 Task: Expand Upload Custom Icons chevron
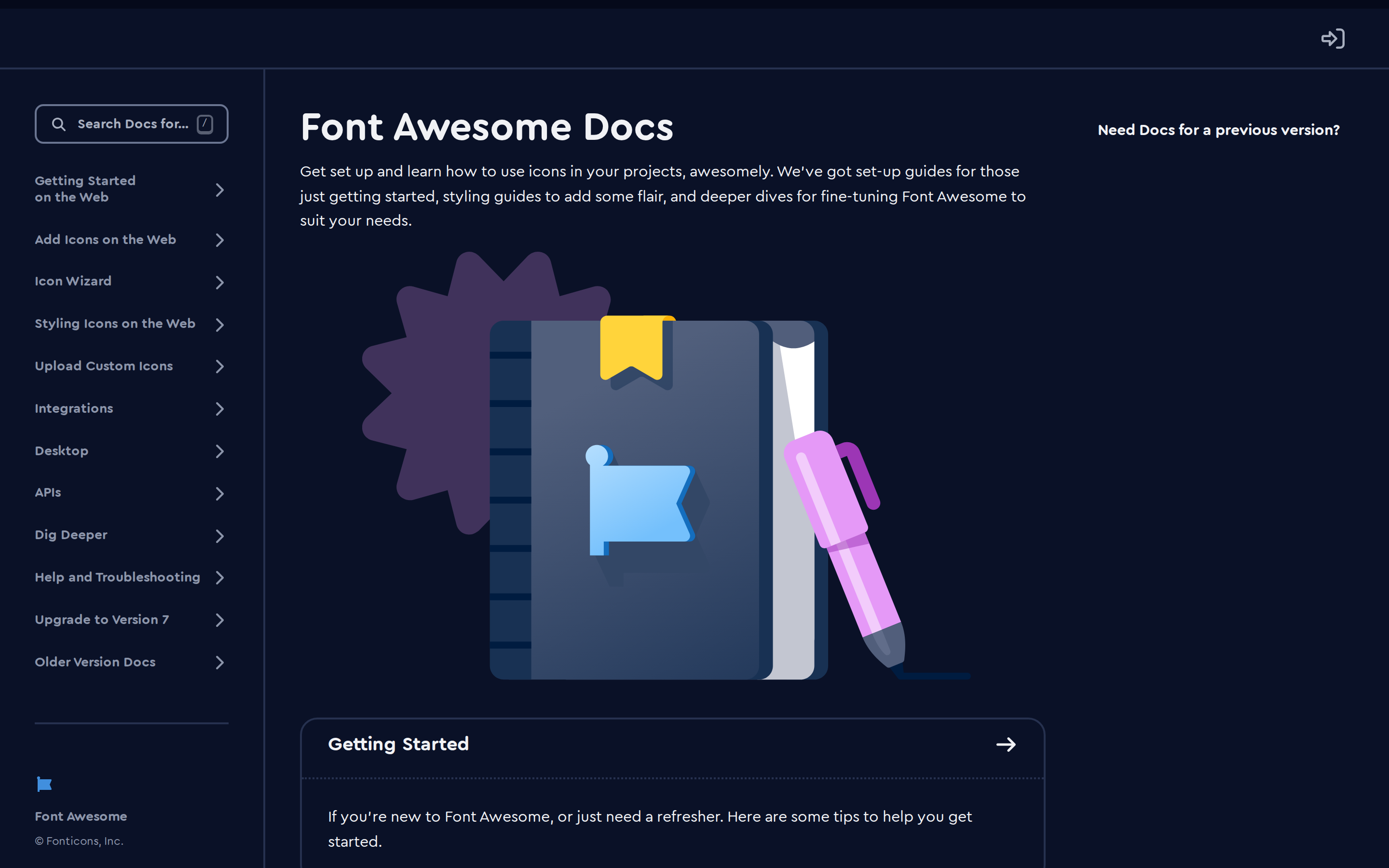coord(219,366)
